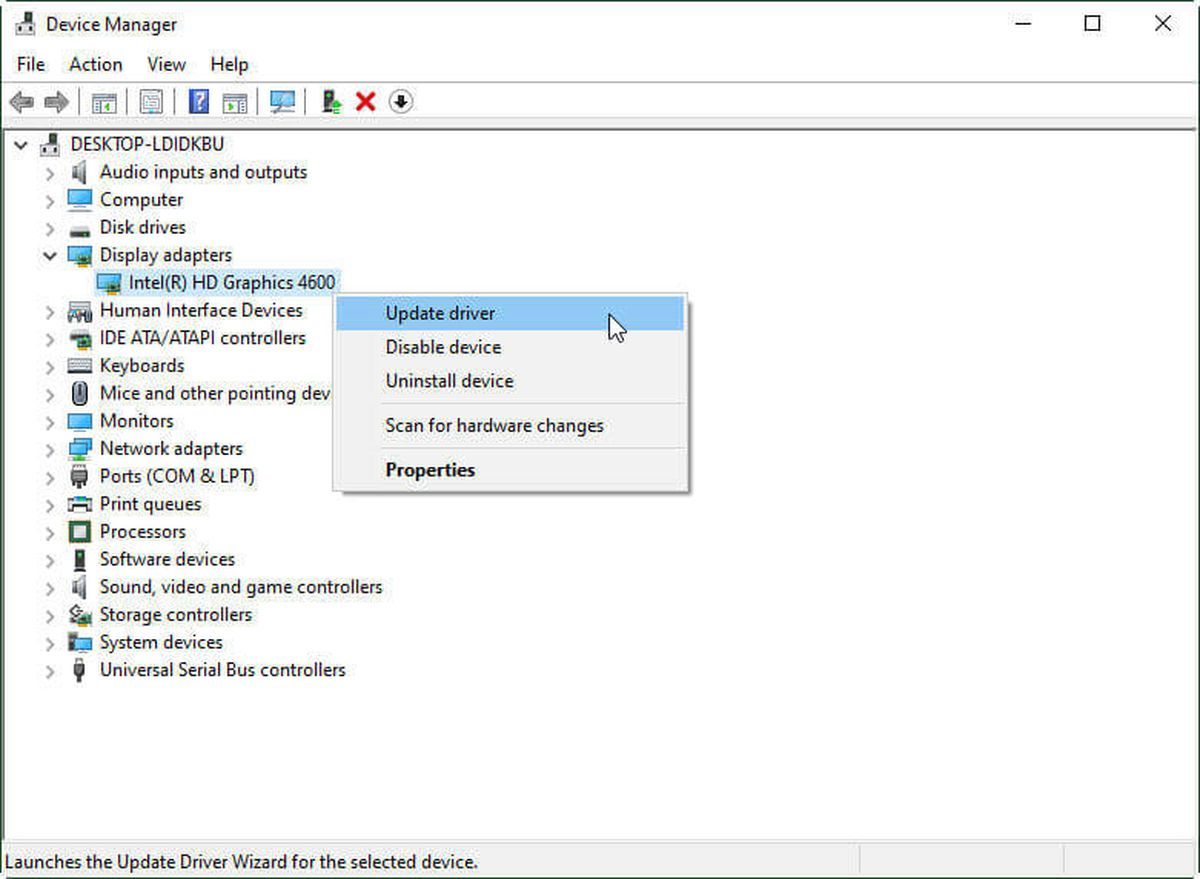
Task: Open Properties from the context menu
Action: tap(510, 470)
